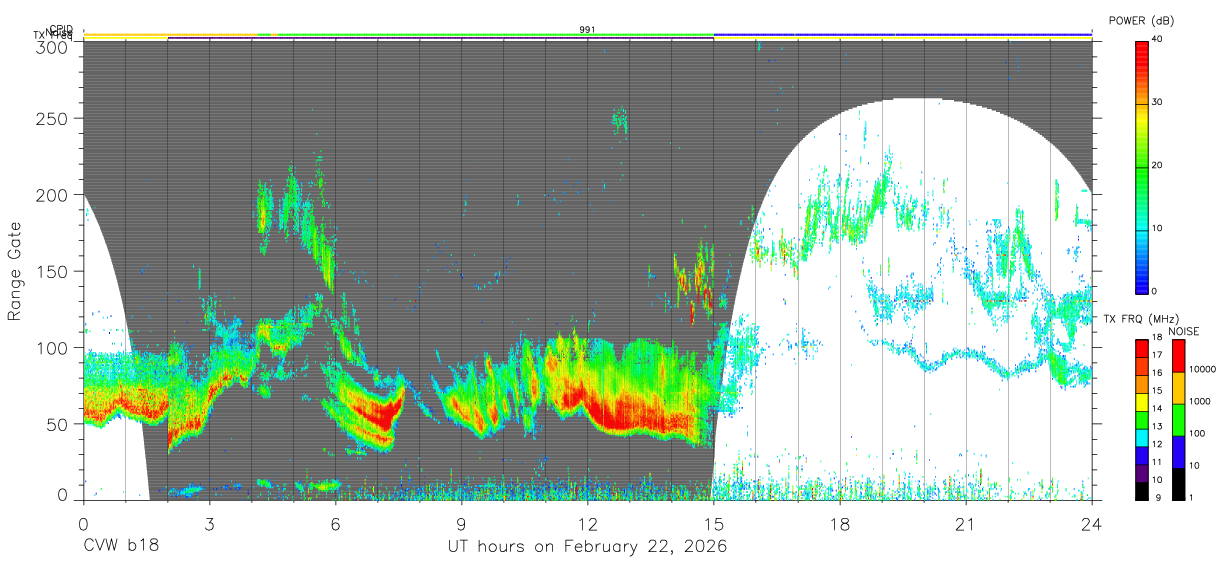Click the green segment of the NOISE bar
This screenshot has height=567, width=1228.
coord(1178,420)
